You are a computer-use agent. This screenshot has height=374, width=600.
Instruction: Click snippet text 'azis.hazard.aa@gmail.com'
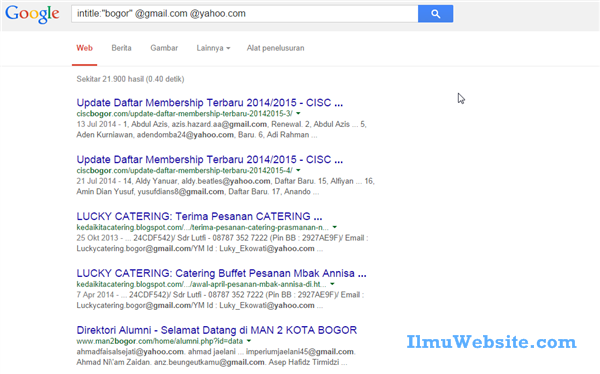219,124
